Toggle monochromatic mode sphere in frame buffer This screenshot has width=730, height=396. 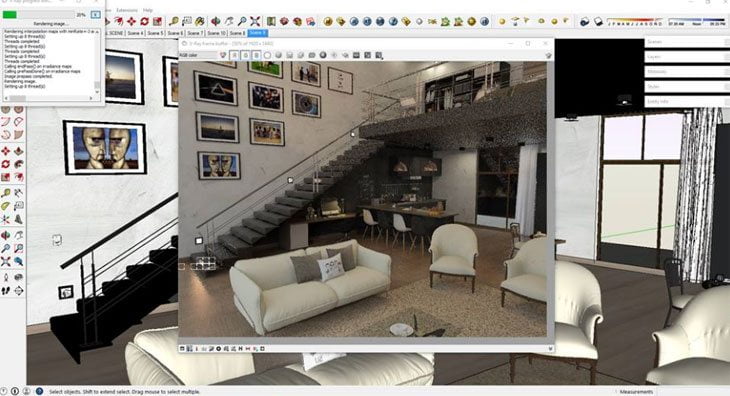click(278, 55)
